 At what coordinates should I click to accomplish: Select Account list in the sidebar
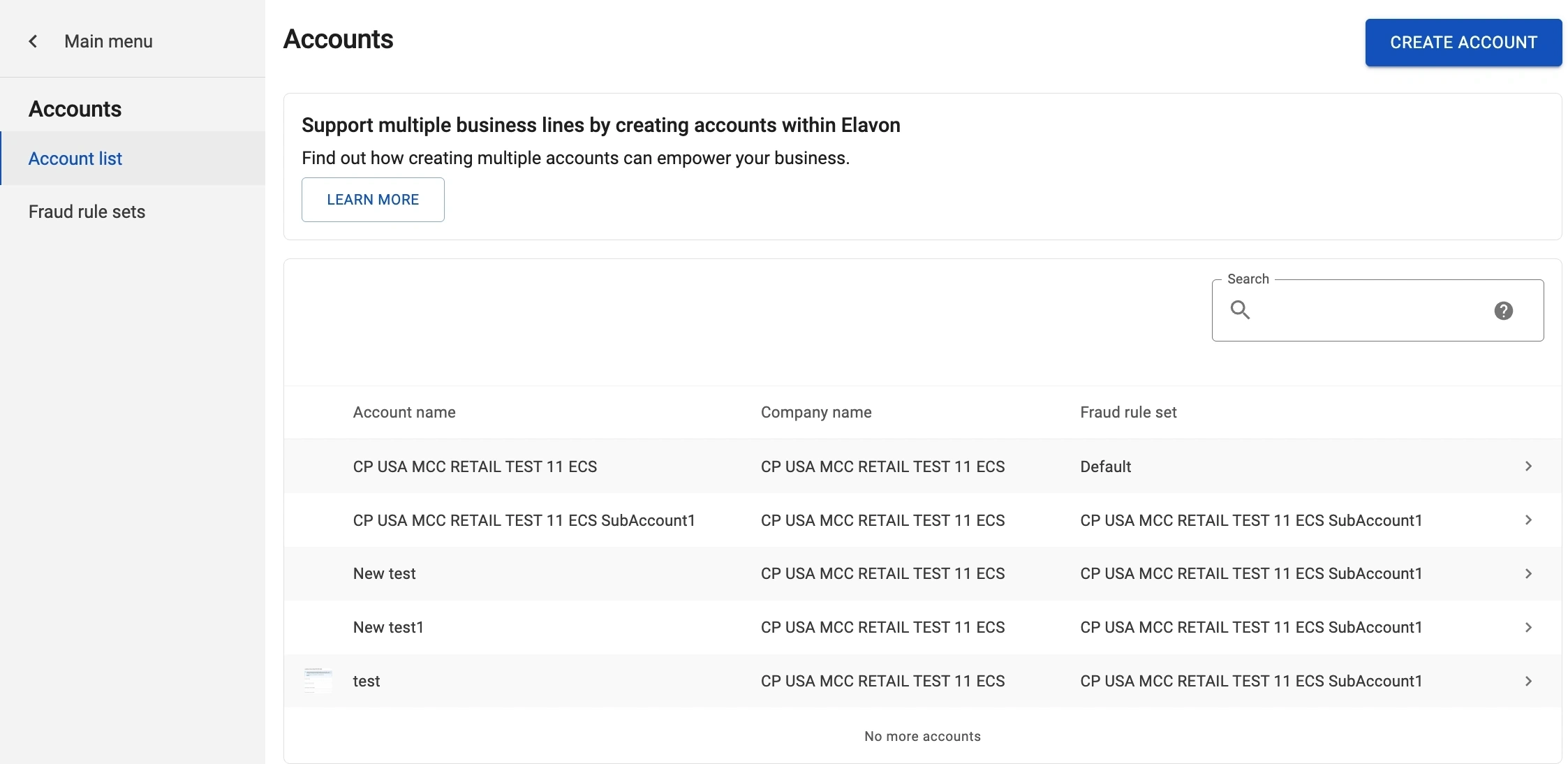pos(75,159)
